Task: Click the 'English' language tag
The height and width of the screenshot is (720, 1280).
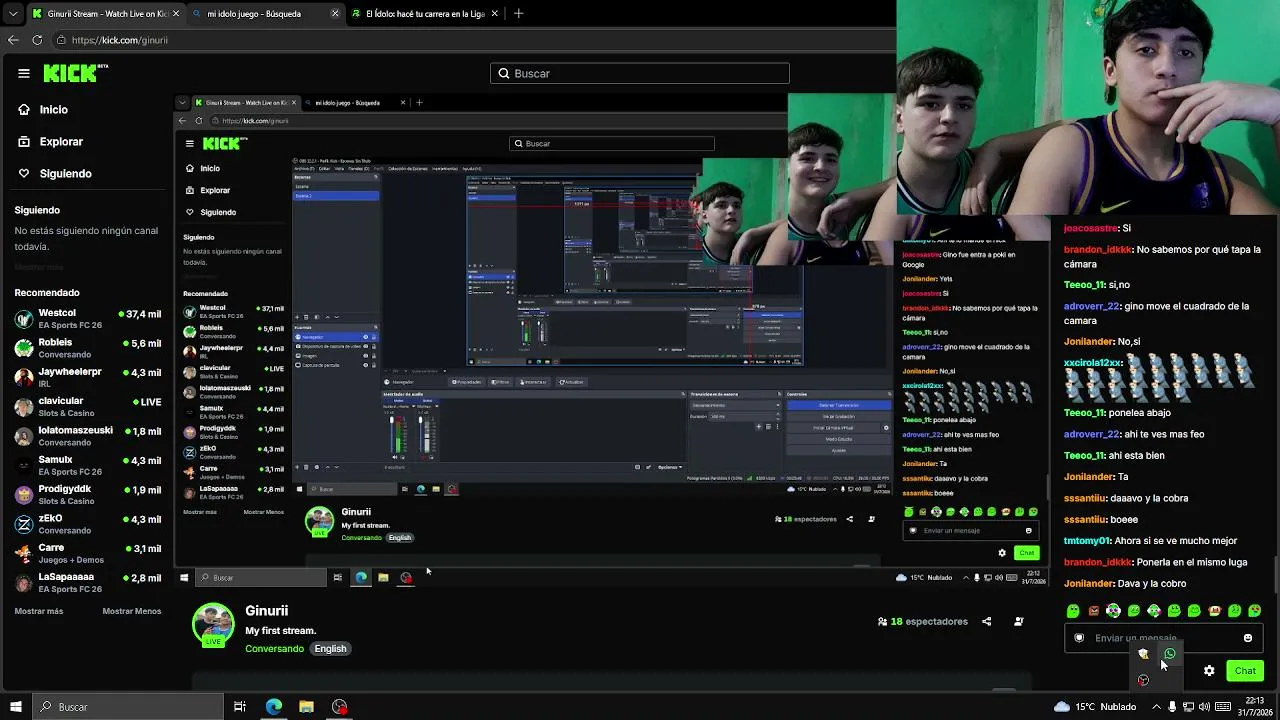Action: [330, 649]
